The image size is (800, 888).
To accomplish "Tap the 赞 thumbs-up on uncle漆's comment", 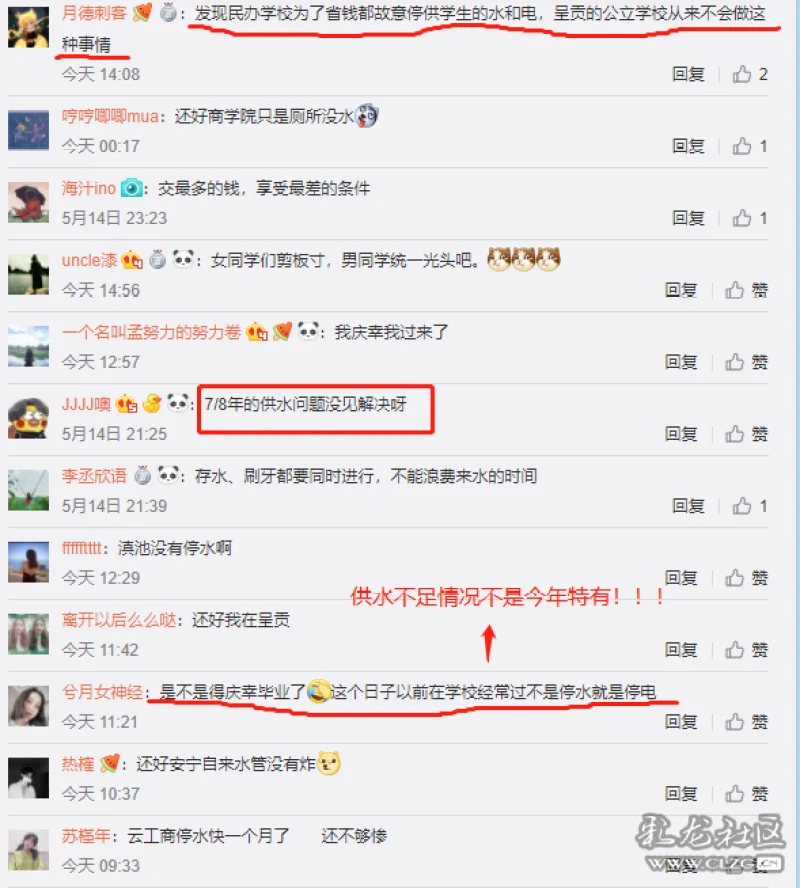I will click(746, 290).
